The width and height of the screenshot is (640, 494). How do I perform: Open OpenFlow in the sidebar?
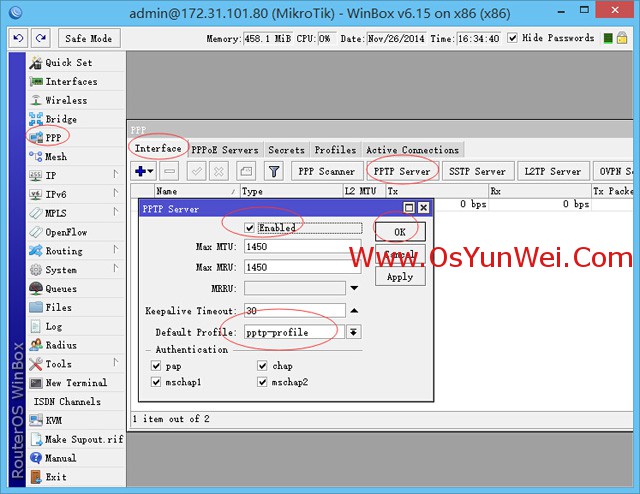(x=76, y=232)
